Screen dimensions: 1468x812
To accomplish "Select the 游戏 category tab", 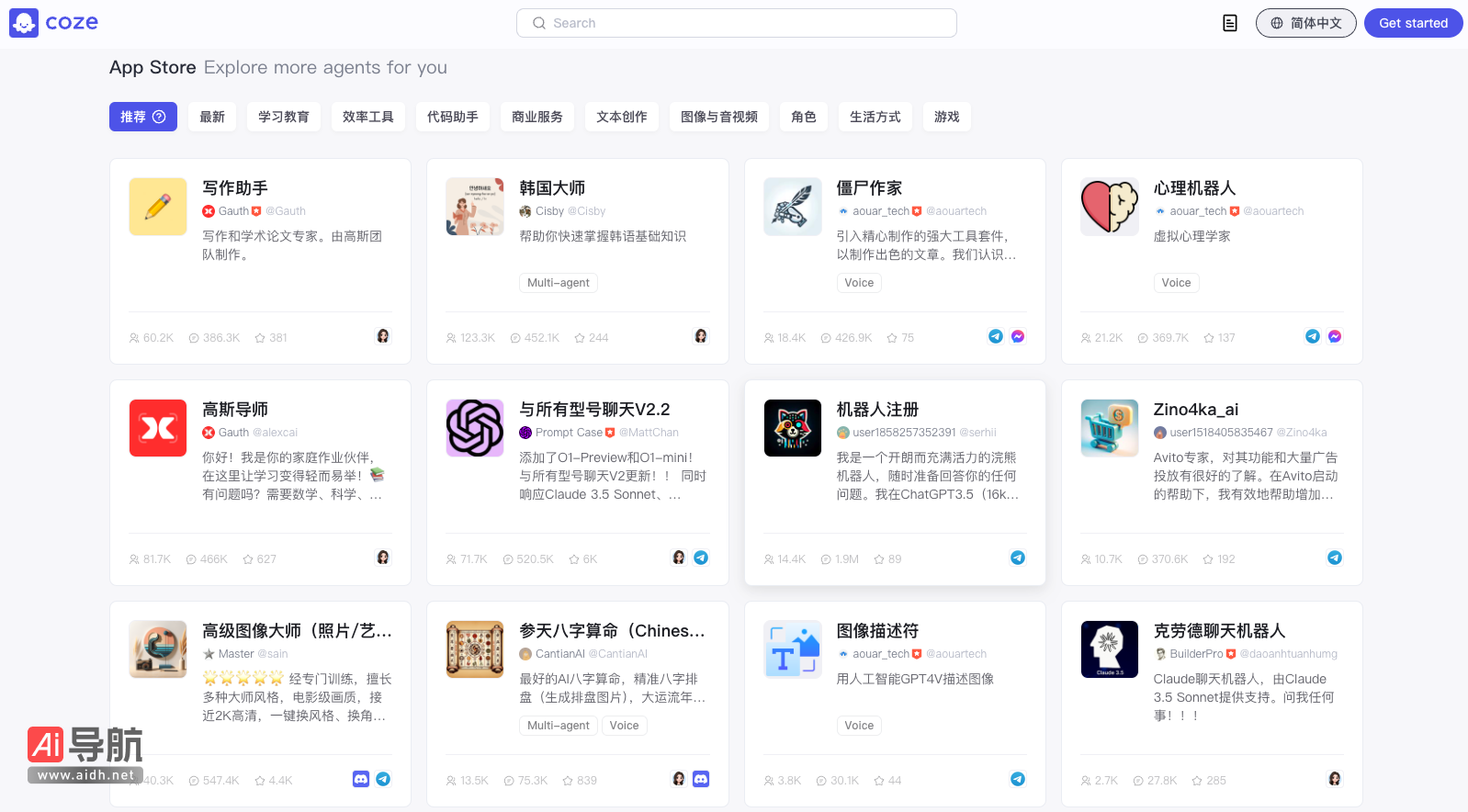I will pos(946,117).
